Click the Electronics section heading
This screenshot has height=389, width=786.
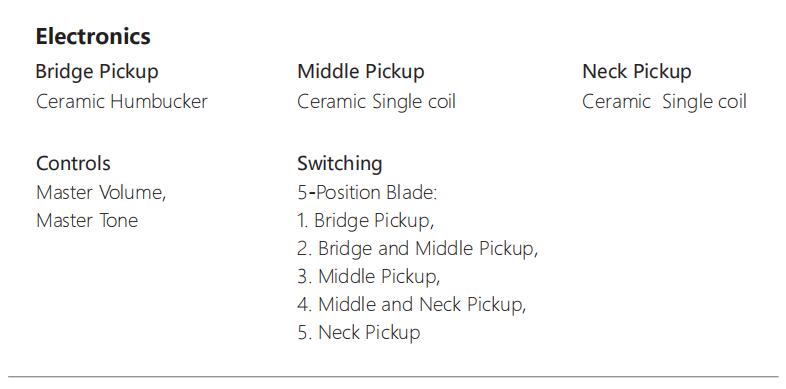pos(93,37)
